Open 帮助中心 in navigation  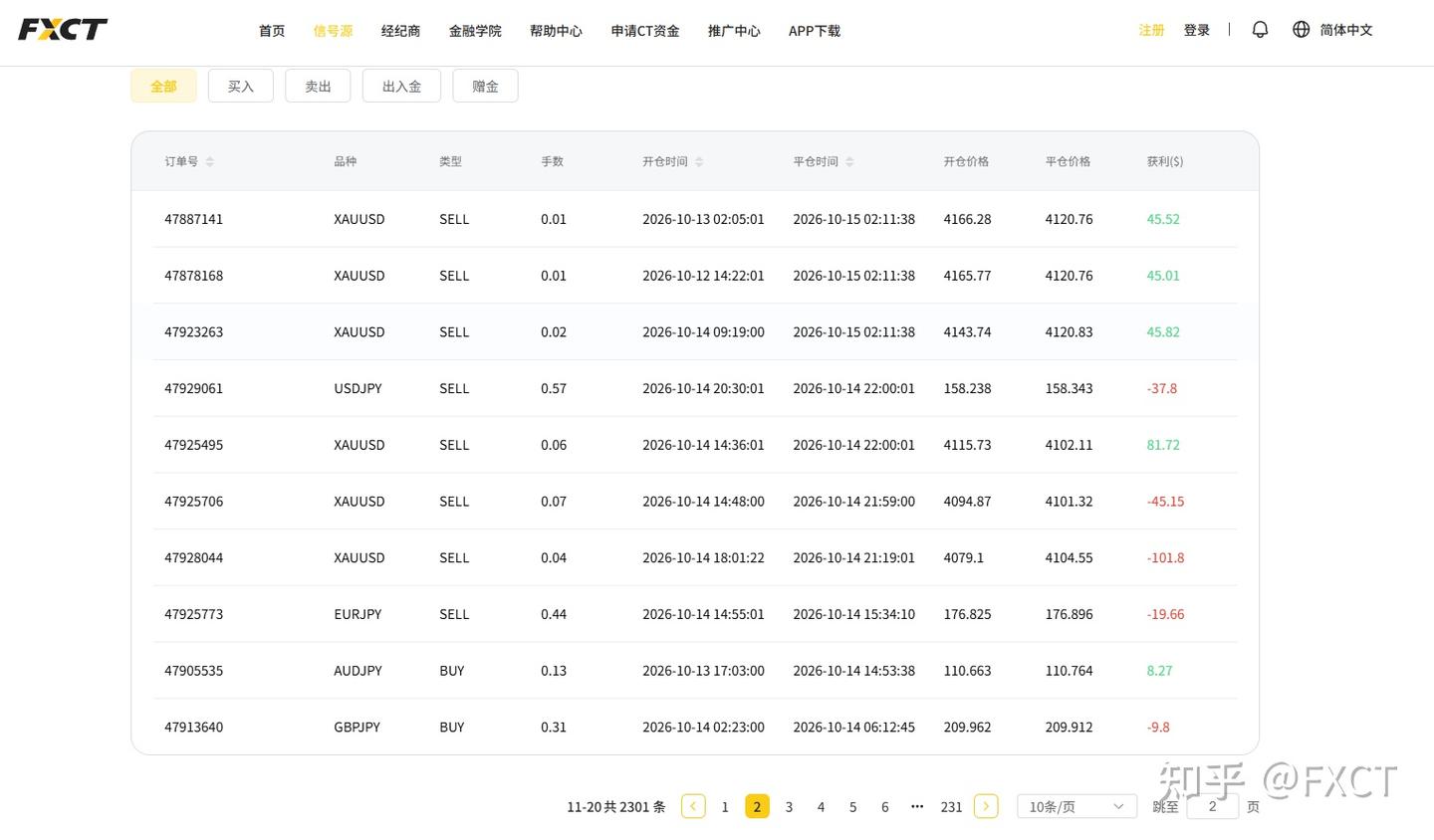point(556,31)
